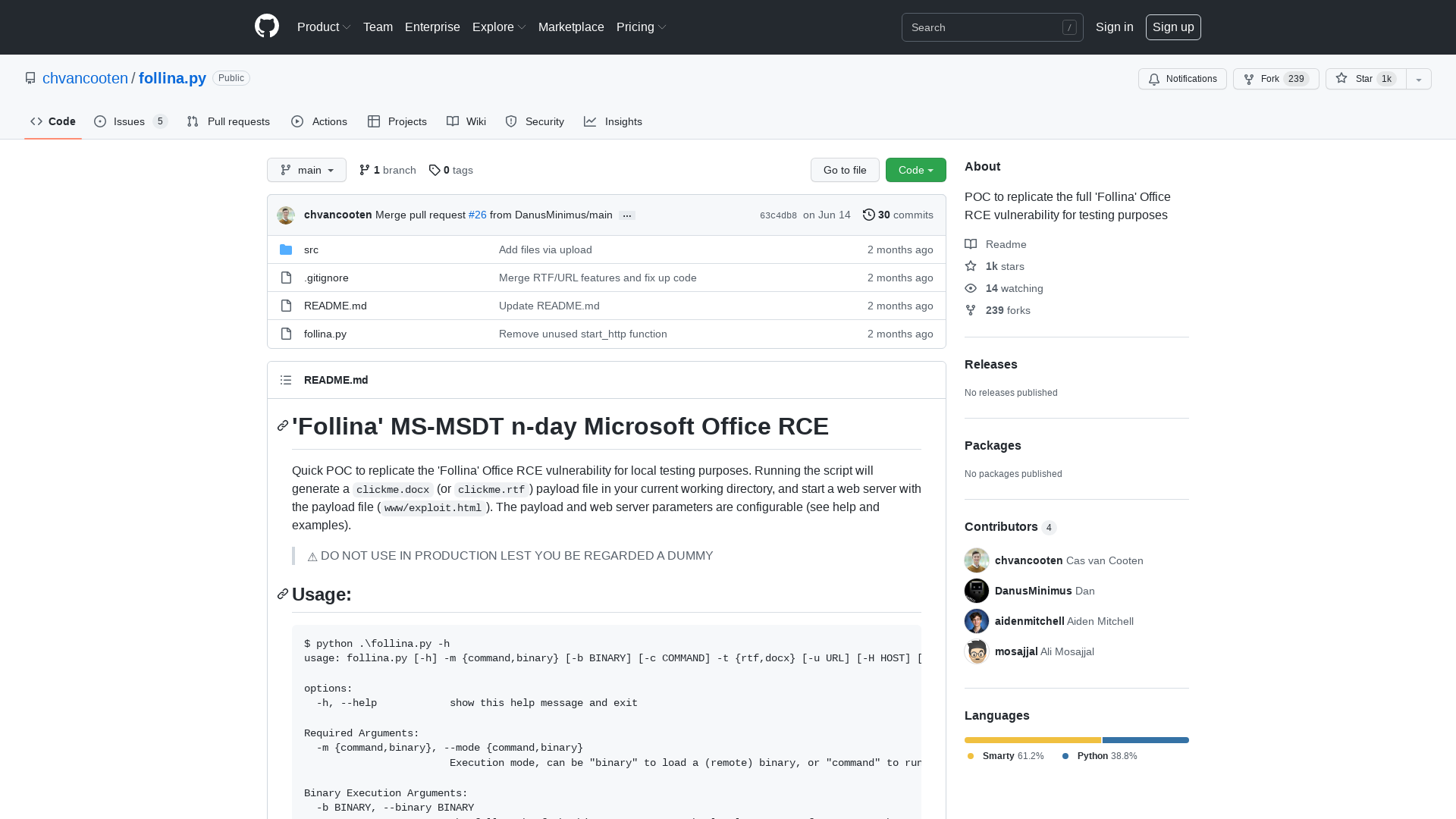Screen dimensions: 1456x819
Task: Click the star icon next to 1k stars
Action: [971, 266]
